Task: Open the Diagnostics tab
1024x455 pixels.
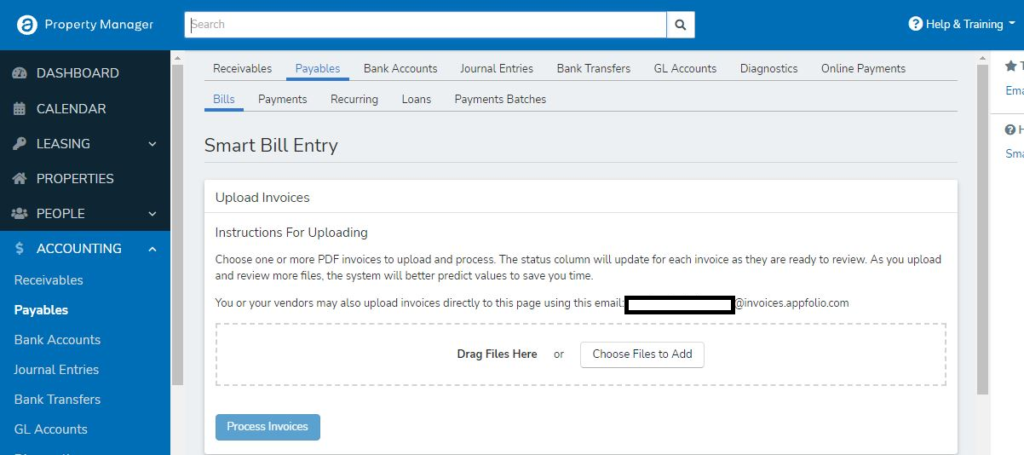Action: coord(769,69)
